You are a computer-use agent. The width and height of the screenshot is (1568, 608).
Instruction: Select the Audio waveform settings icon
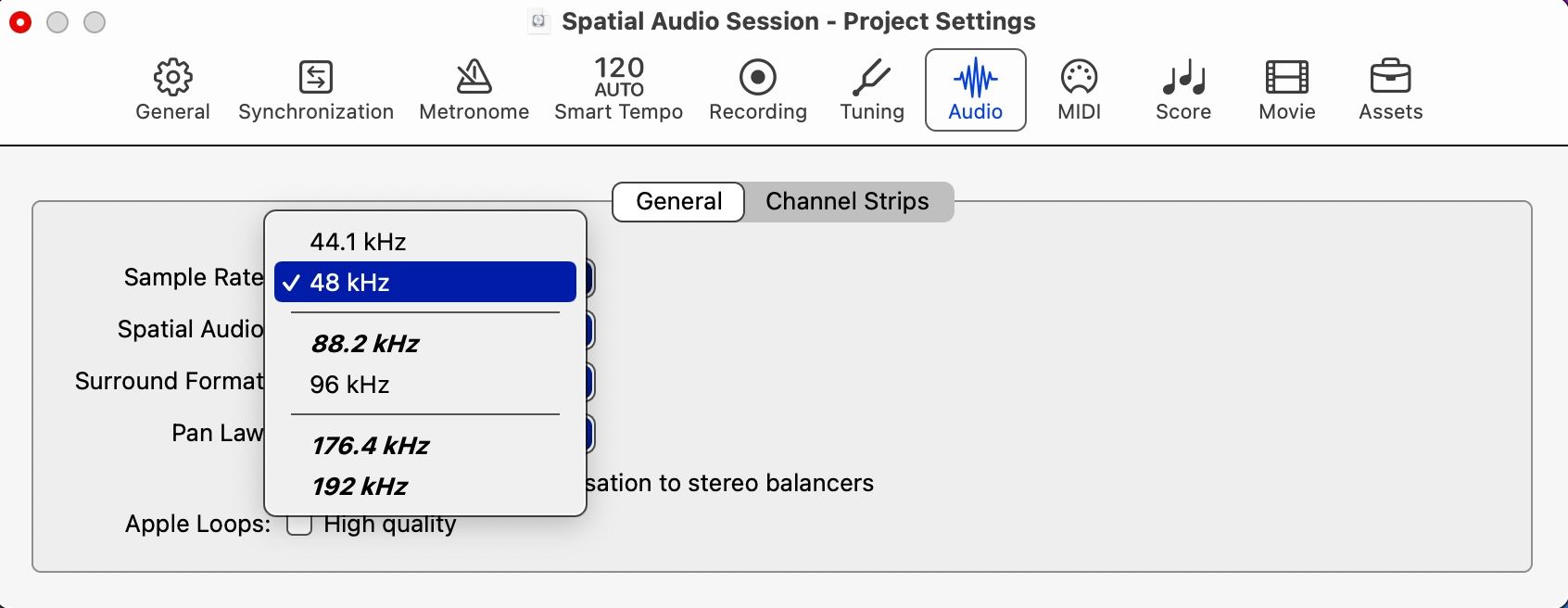pyautogui.click(x=975, y=88)
